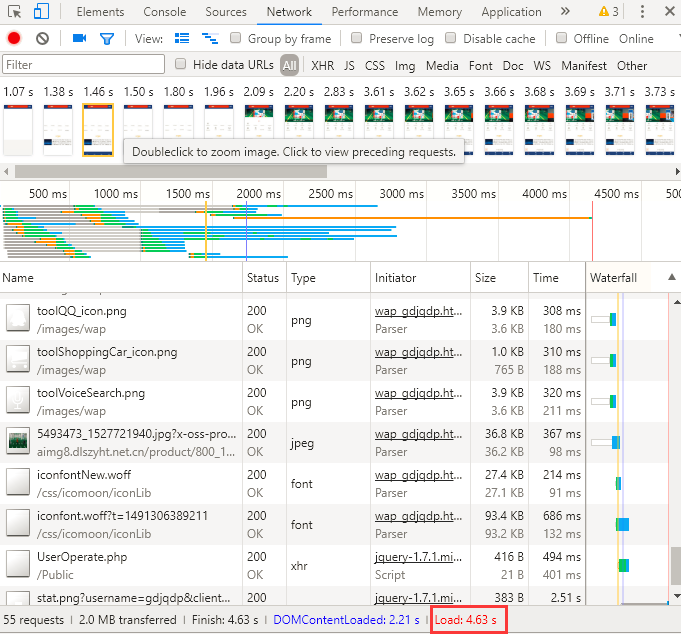Enable Preserve log checkbox

pyautogui.click(x=357, y=38)
